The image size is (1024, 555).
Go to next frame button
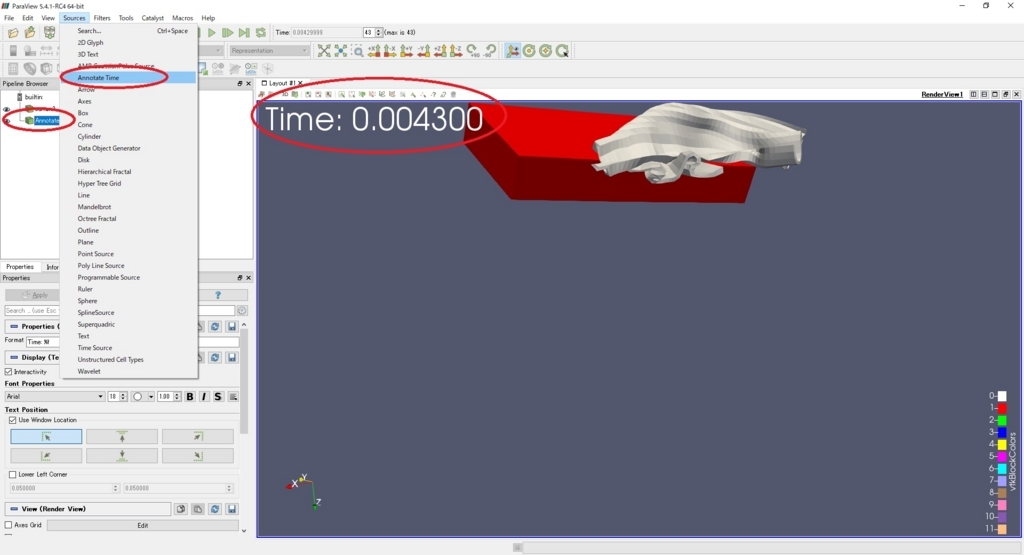pos(227,33)
